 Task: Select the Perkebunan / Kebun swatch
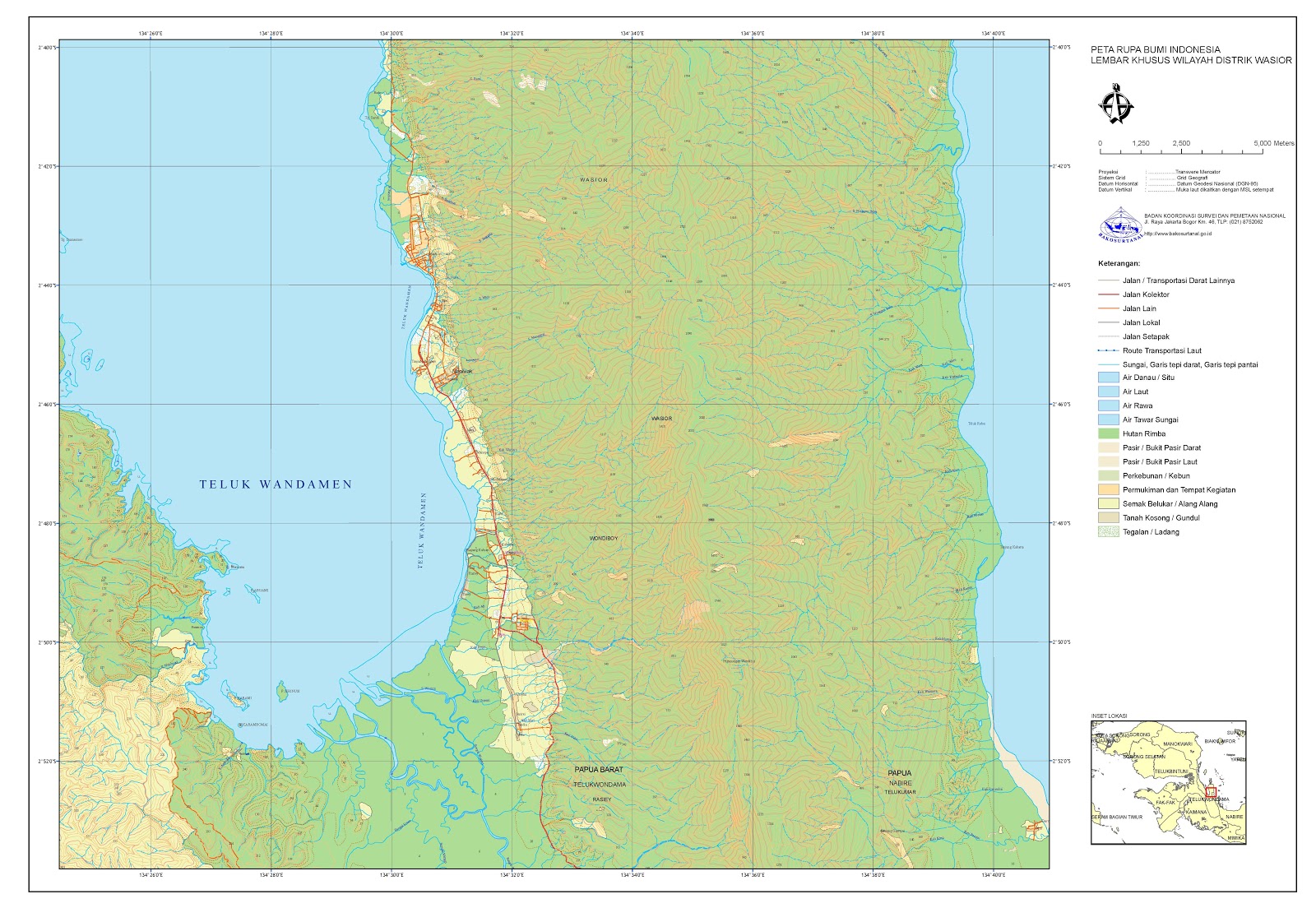click(x=1108, y=475)
